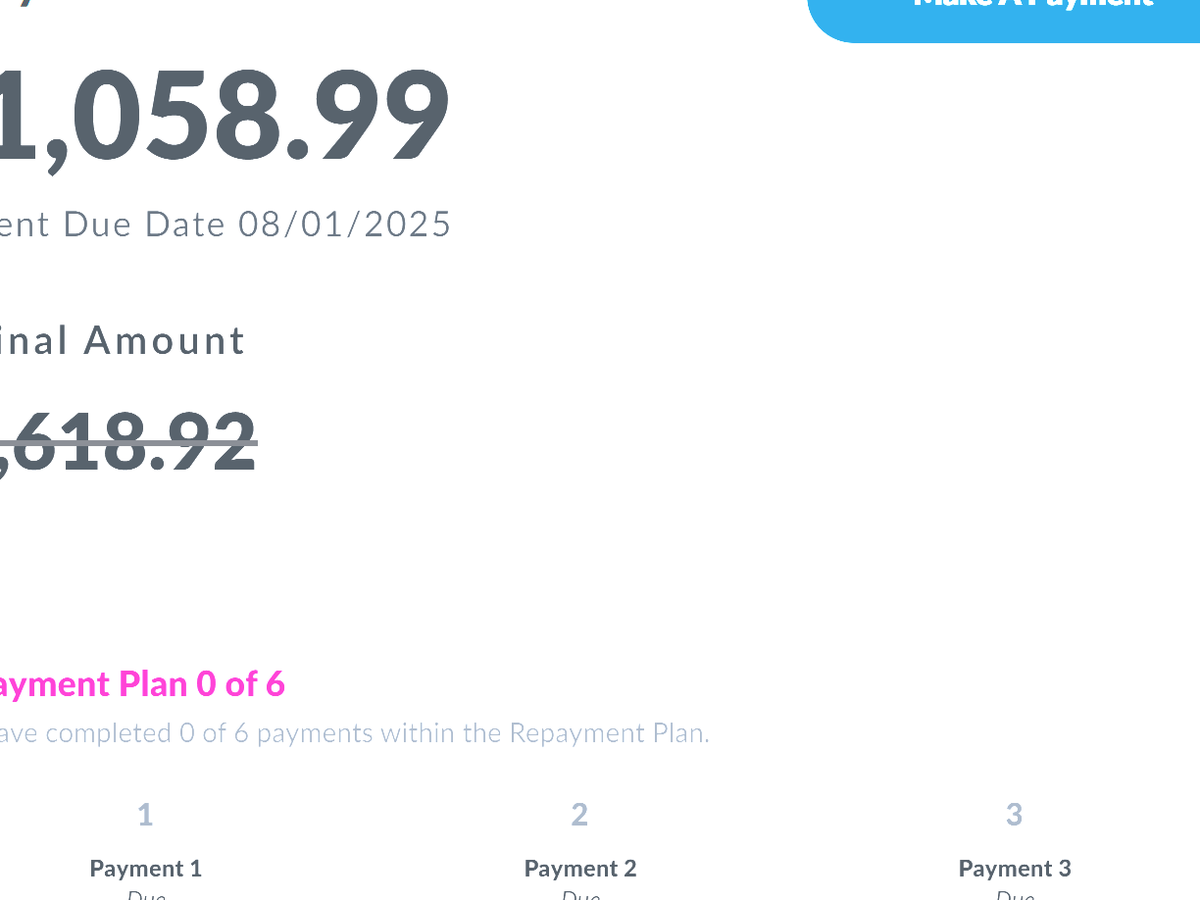Click the Due text under Payment 2

click(x=580, y=895)
